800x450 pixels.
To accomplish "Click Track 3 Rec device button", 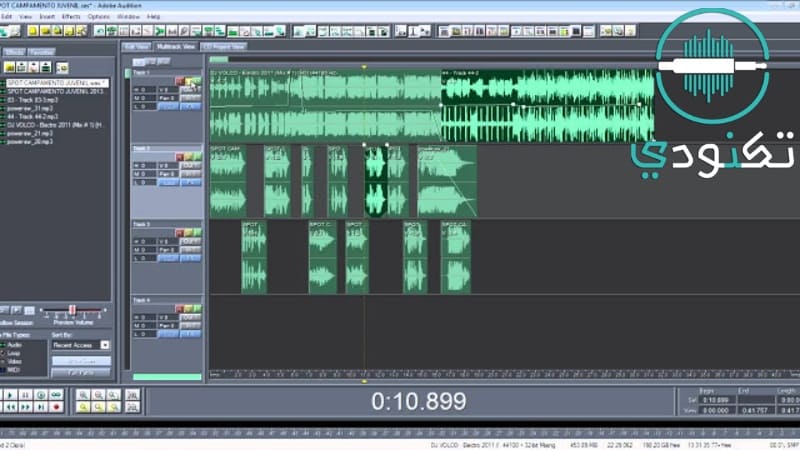I will (191, 250).
